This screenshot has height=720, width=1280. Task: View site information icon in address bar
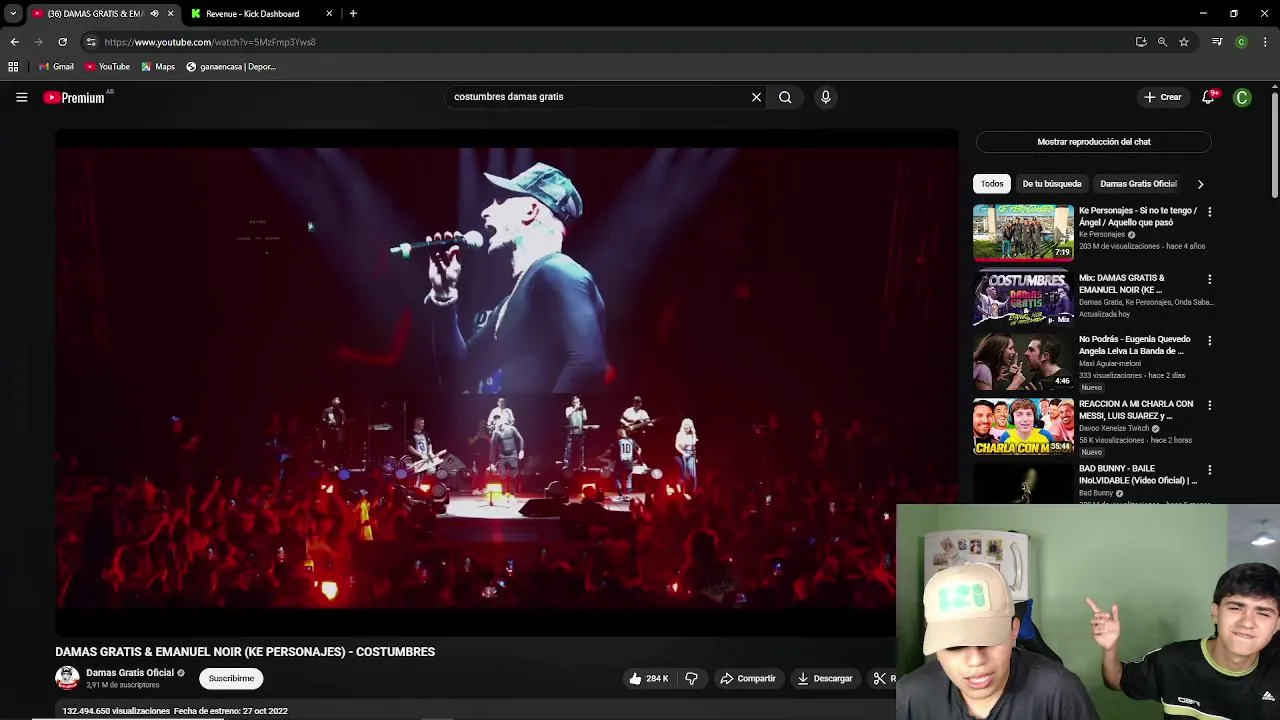tap(91, 42)
